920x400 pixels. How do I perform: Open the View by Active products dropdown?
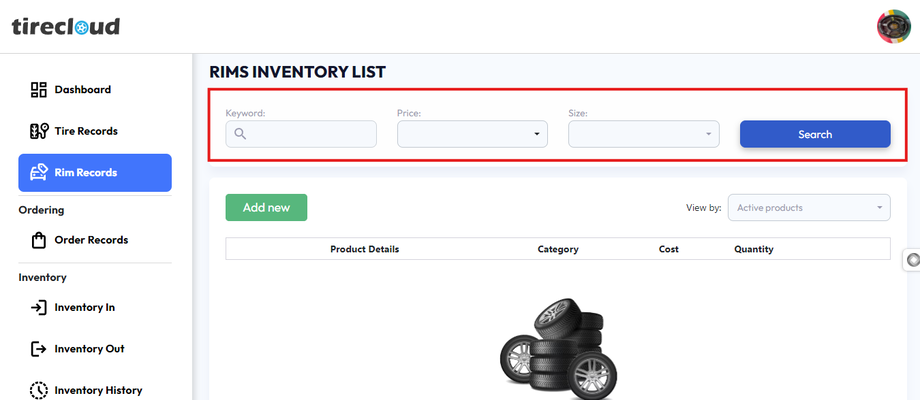point(809,208)
